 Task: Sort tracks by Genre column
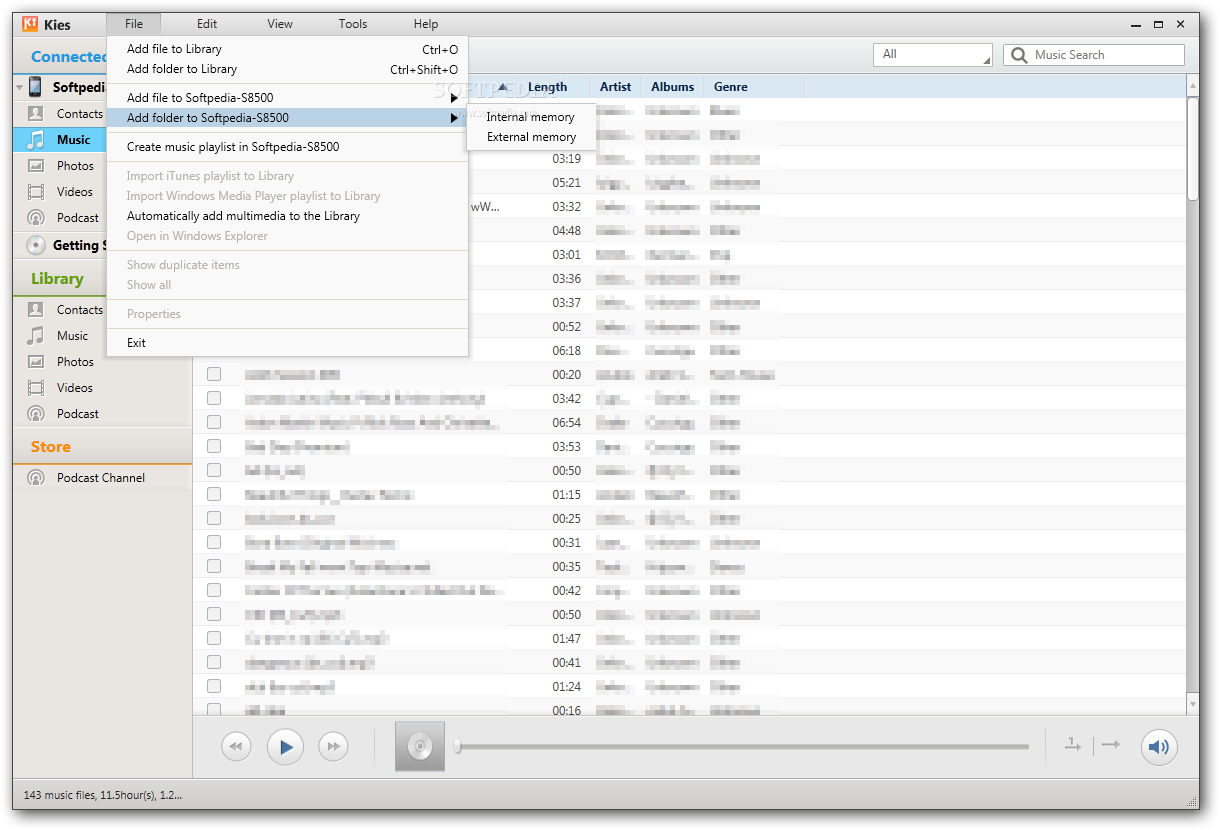click(x=730, y=87)
